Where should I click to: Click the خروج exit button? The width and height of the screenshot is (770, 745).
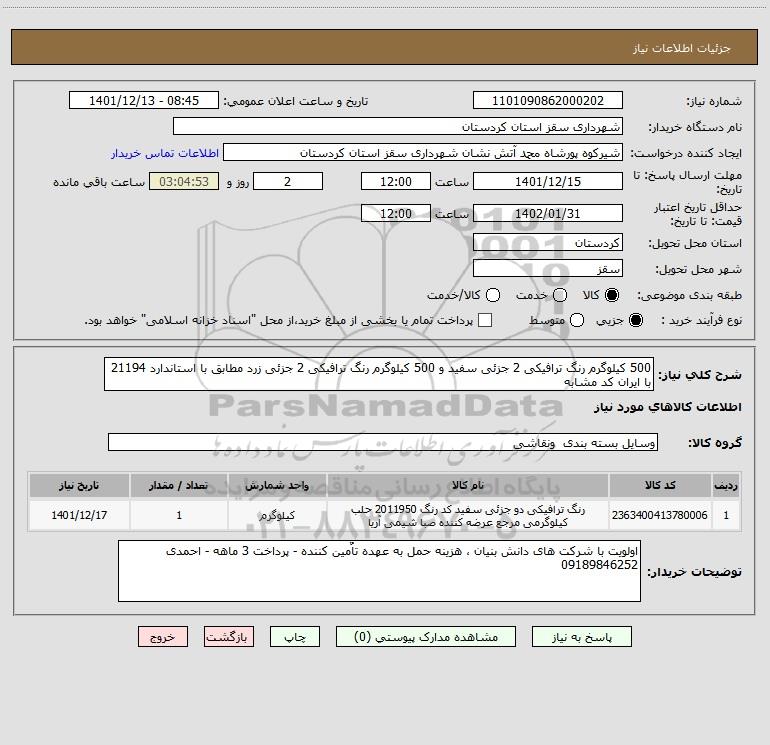pos(163,637)
